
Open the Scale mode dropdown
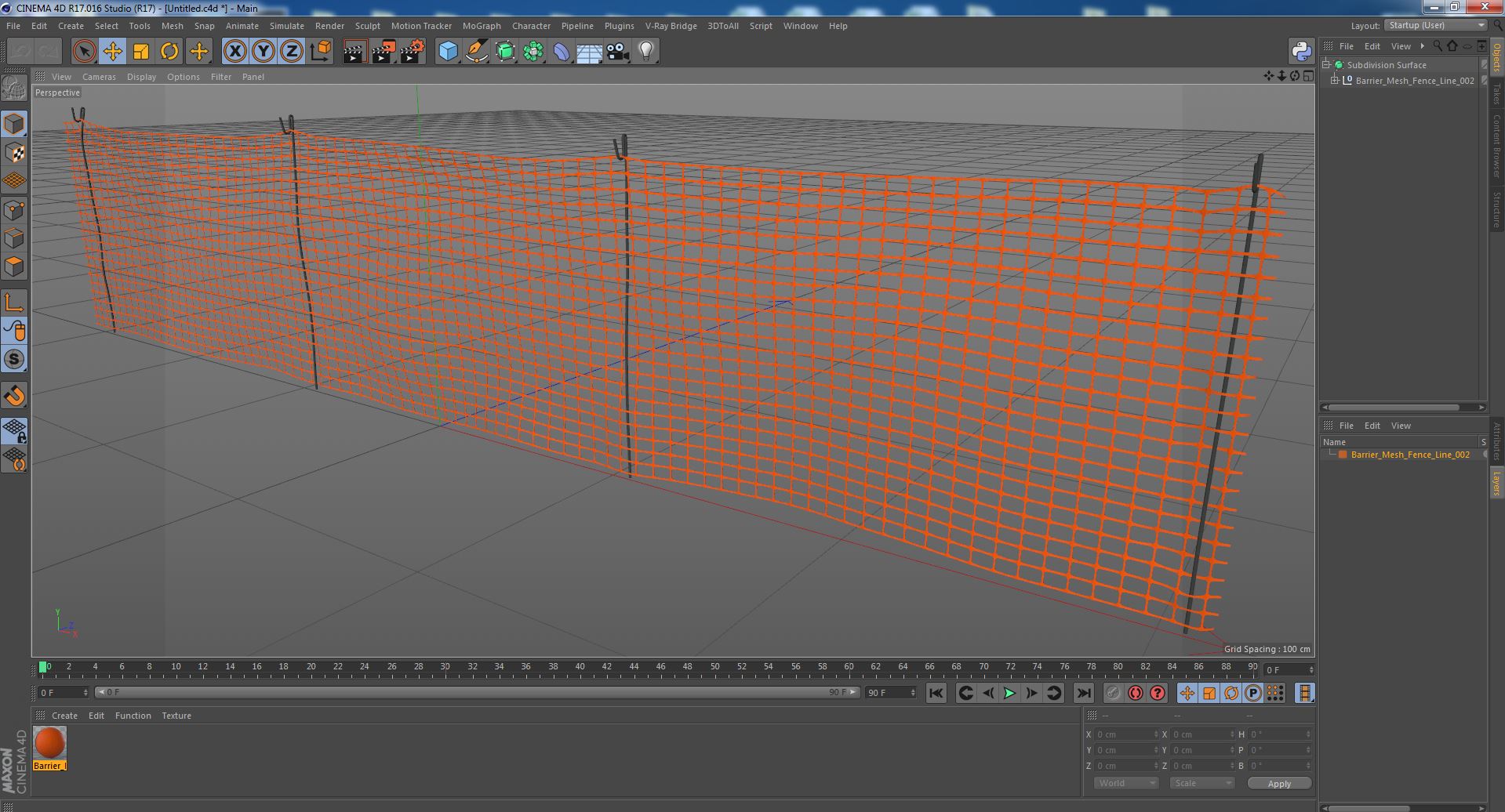(x=1201, y=783)
